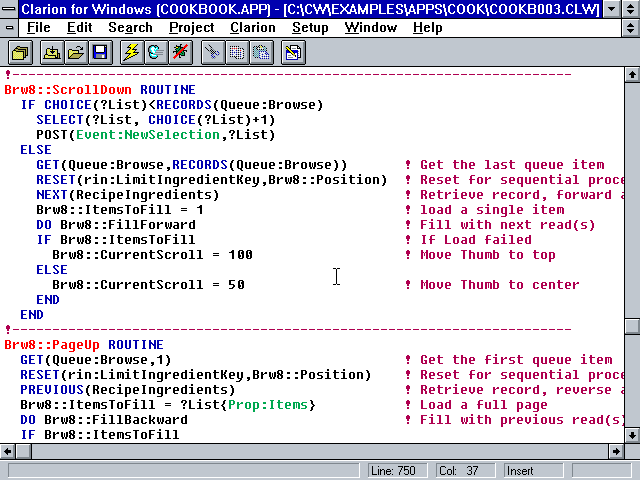640x480 pixels.
Task: Click comment 'If Load failed'
Action: point(476,240)
